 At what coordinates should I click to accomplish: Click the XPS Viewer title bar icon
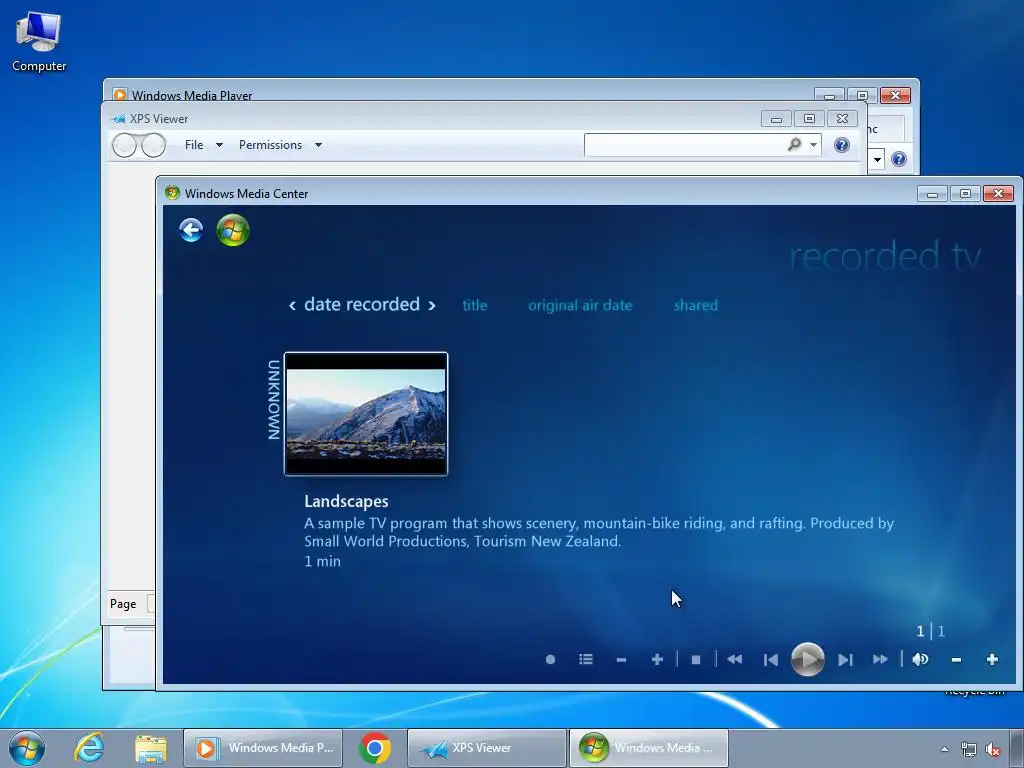pos(119,119)
